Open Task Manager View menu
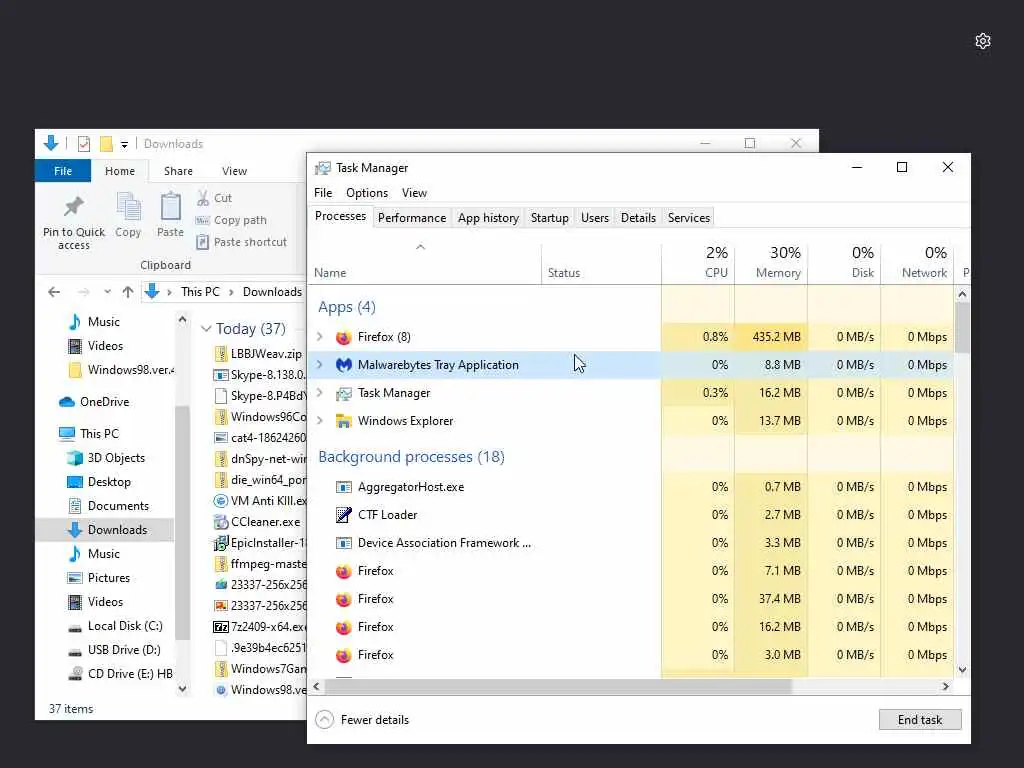1024x768 pixels. click(414, 193)
